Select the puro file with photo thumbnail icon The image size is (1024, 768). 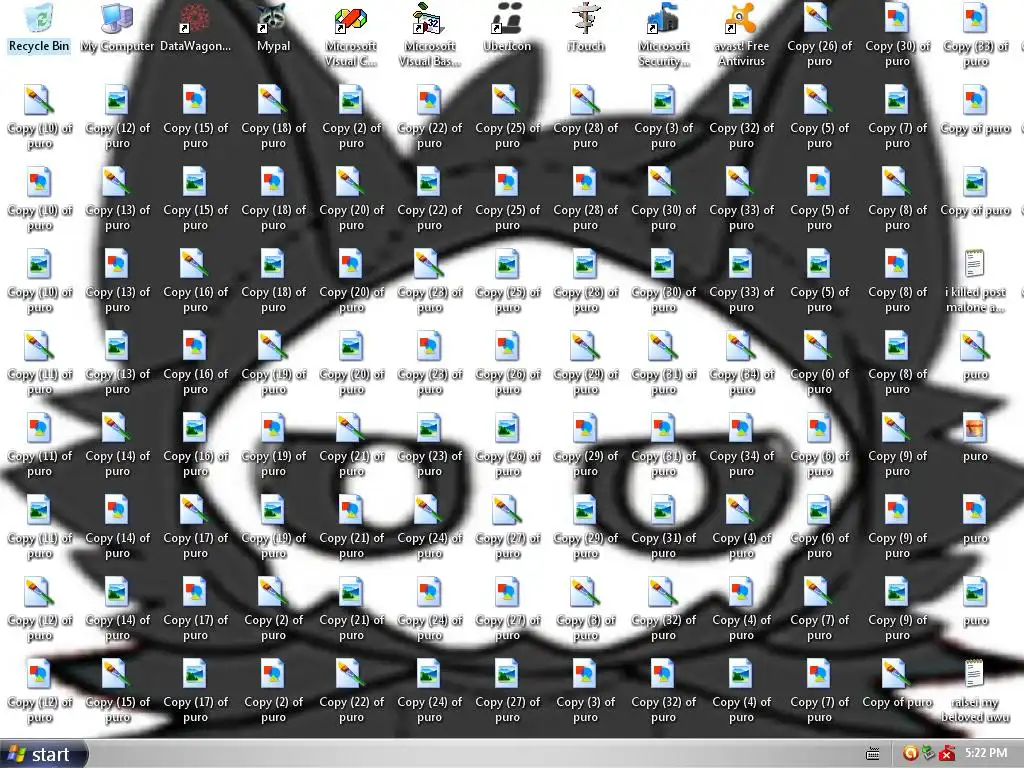975,438
